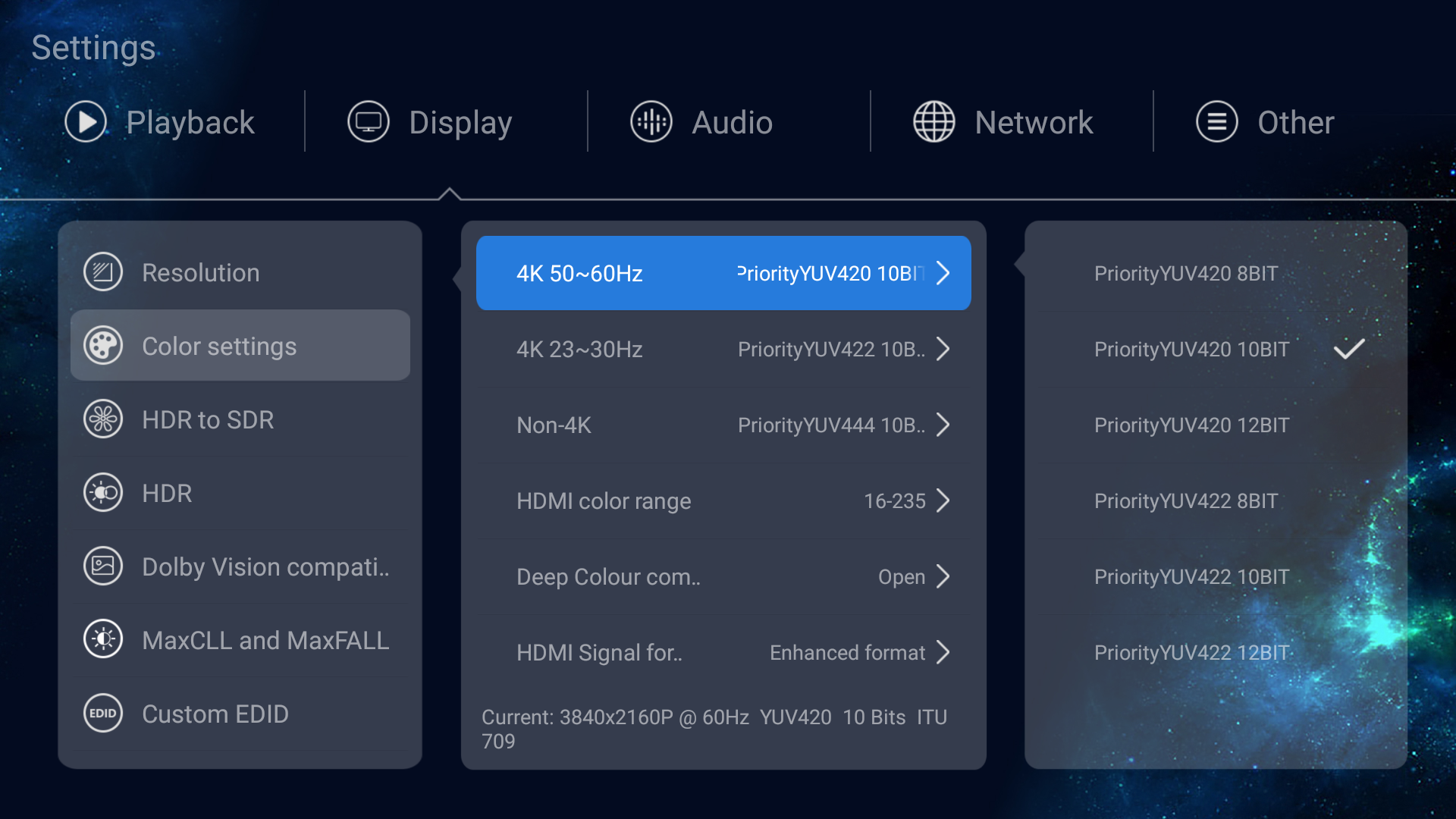Choose PriorityYUV420 8BIT option
Screen dimensions: 1456x819
point(1216,273)
